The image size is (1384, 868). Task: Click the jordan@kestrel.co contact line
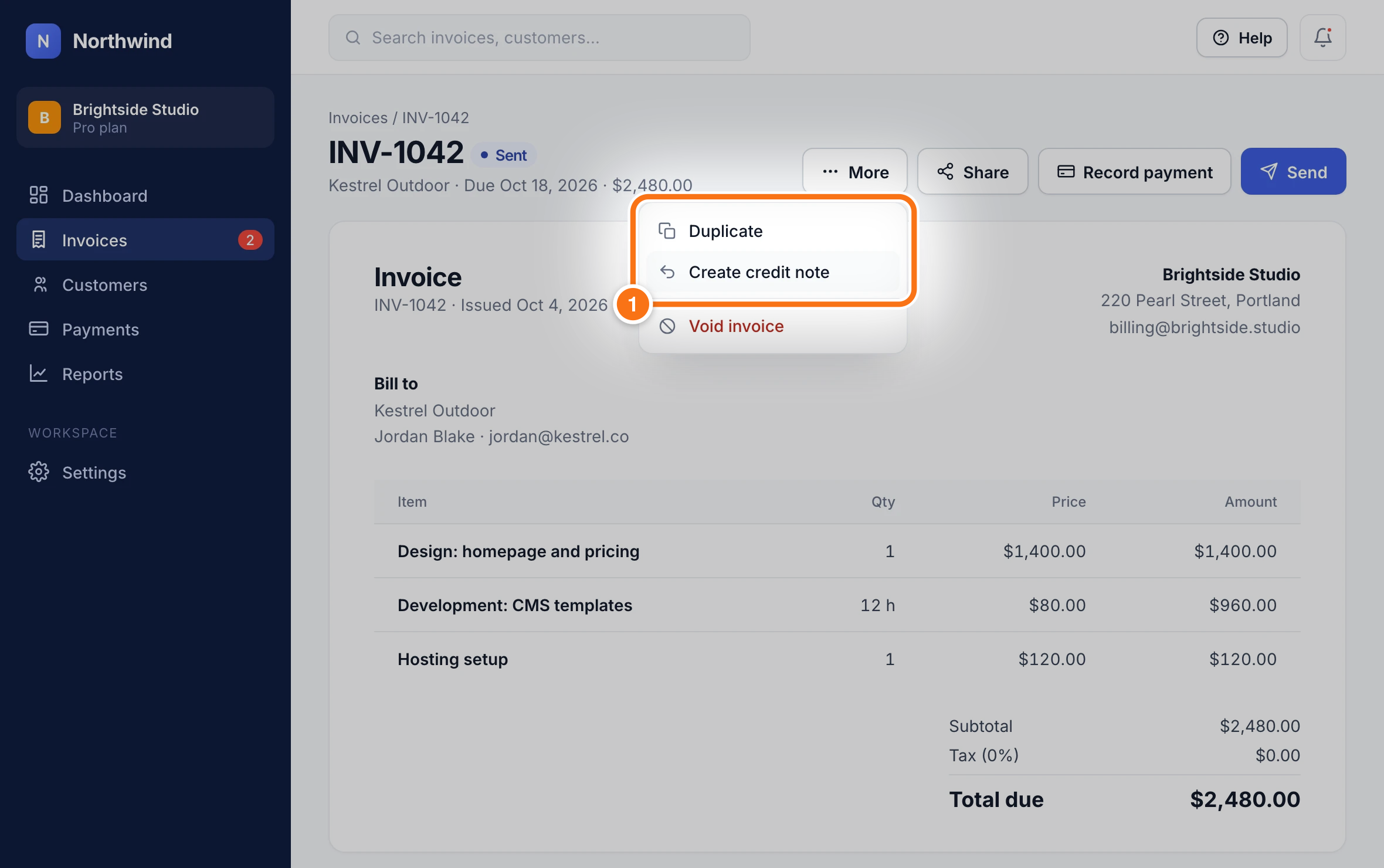(501, 436)
